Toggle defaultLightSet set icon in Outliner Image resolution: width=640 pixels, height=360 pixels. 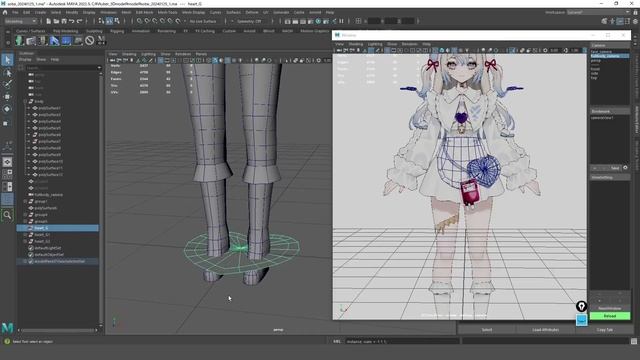[31, 248]
